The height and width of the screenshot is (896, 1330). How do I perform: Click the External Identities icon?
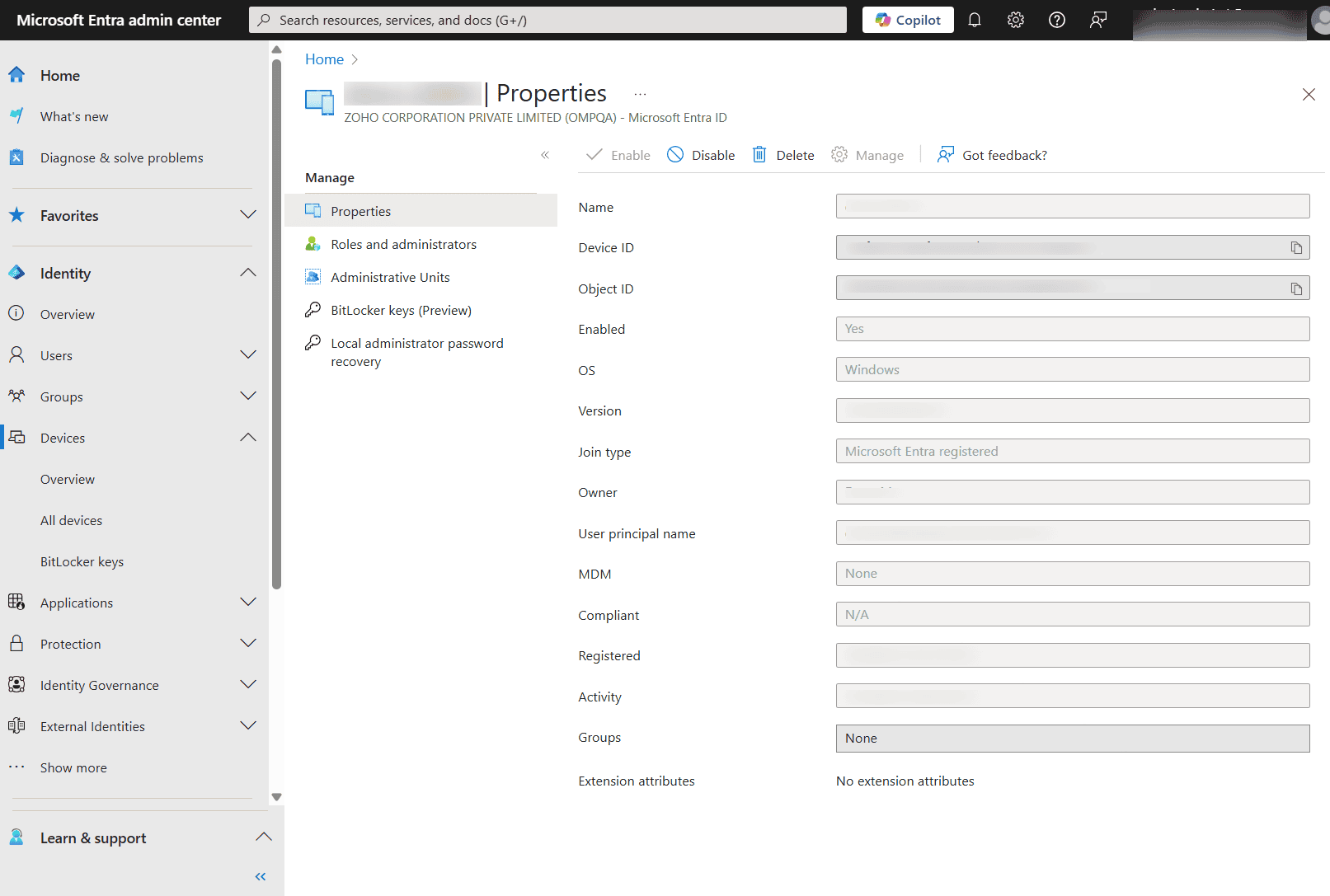pos(16,725)
